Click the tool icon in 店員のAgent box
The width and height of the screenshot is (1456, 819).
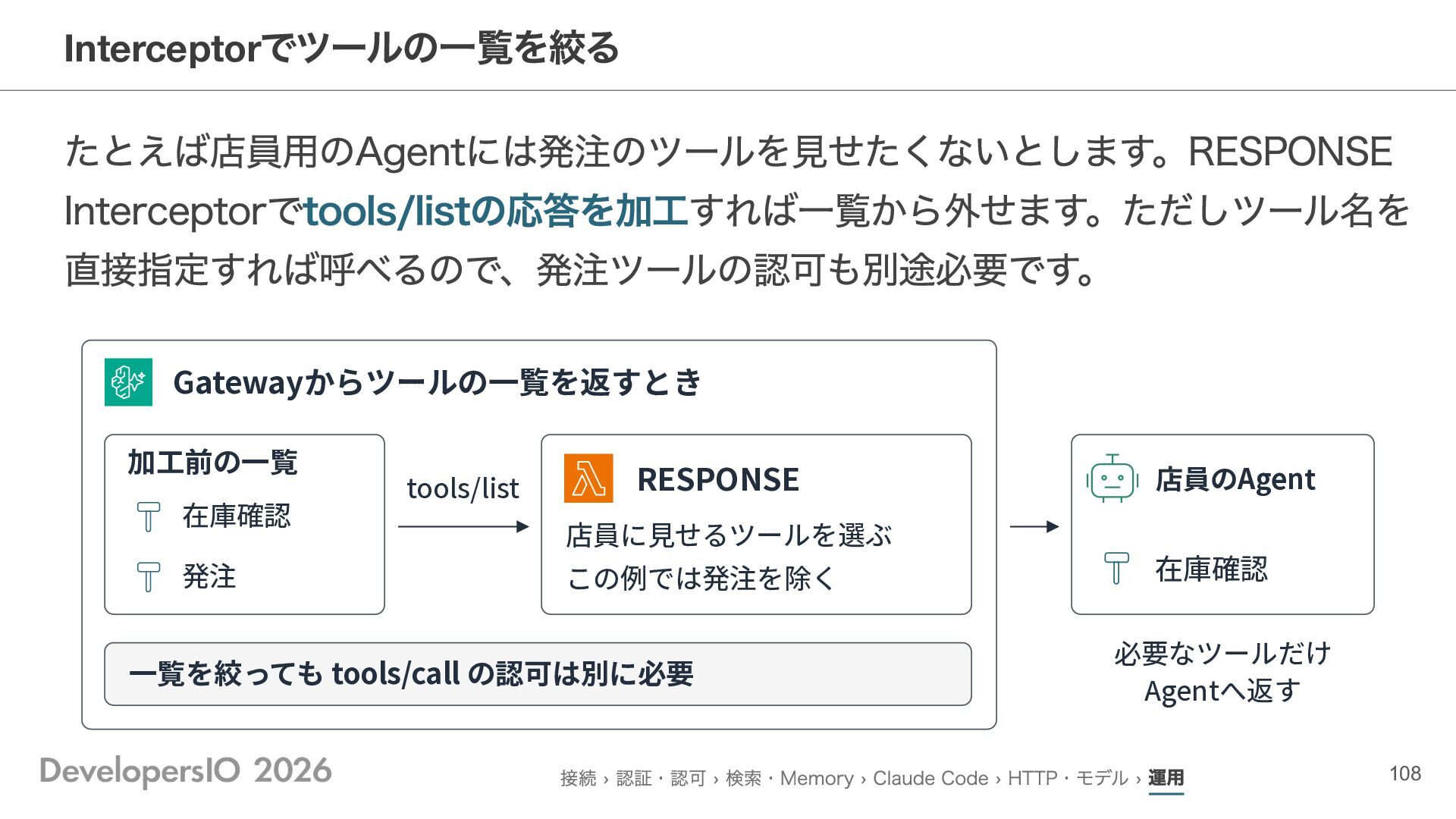point(1116,568)
